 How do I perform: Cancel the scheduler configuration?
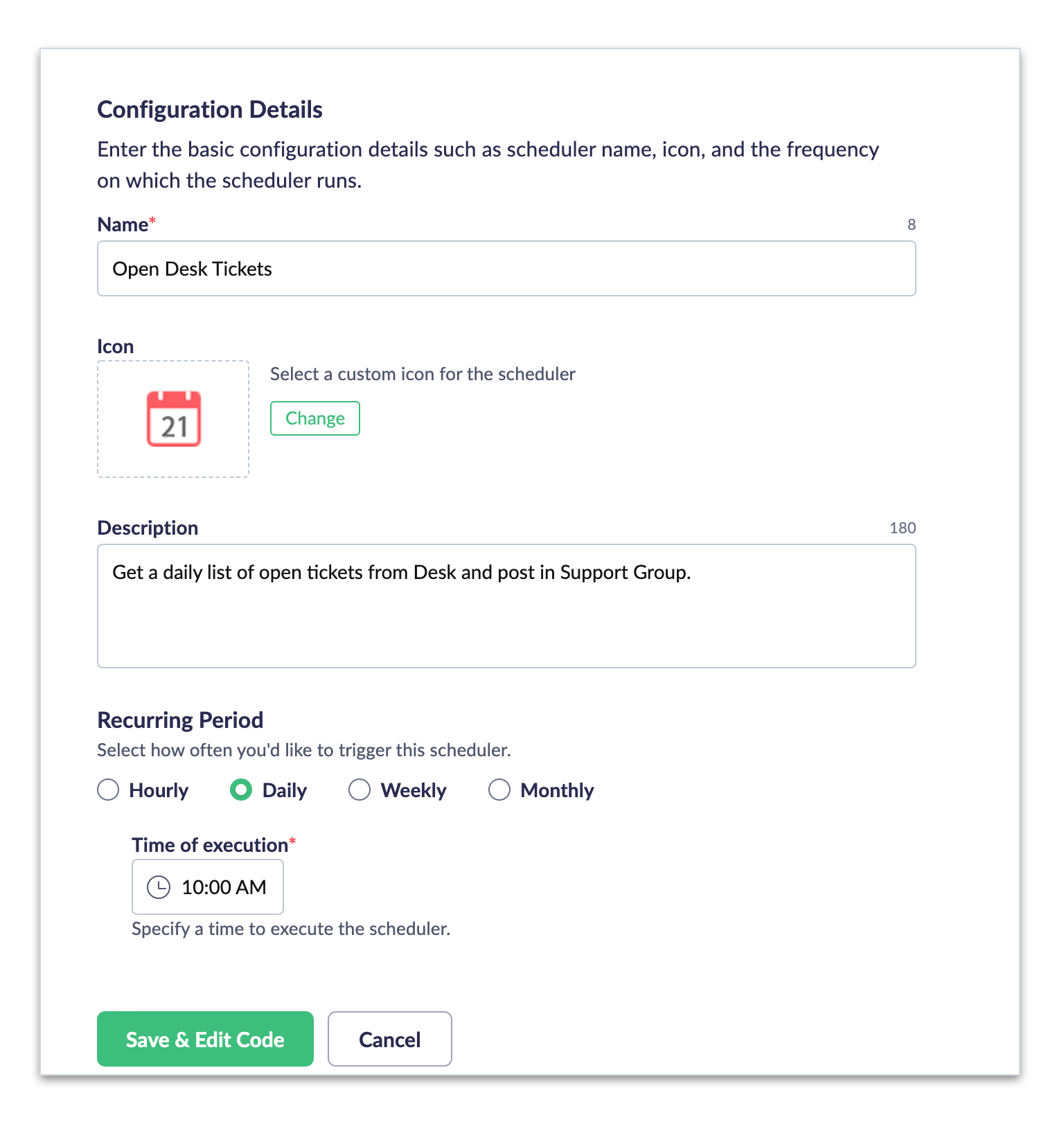pos(389,1039)
